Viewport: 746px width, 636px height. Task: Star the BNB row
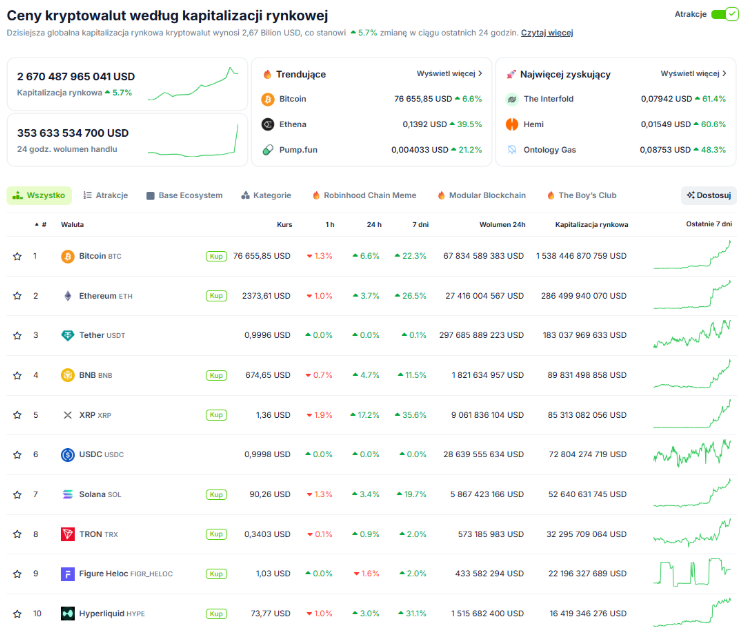[x=18, y=376]
